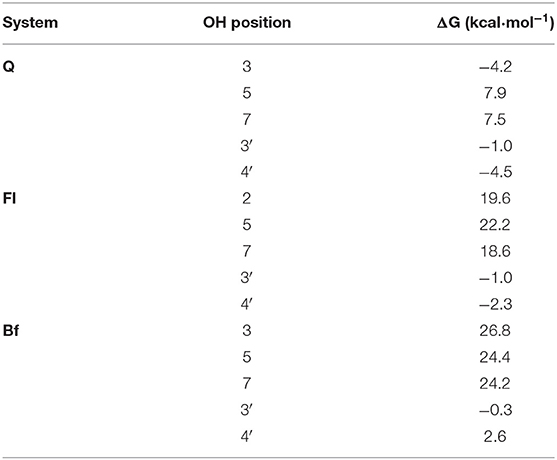Click OH position 2 in Fl row

tap(247, 199)
